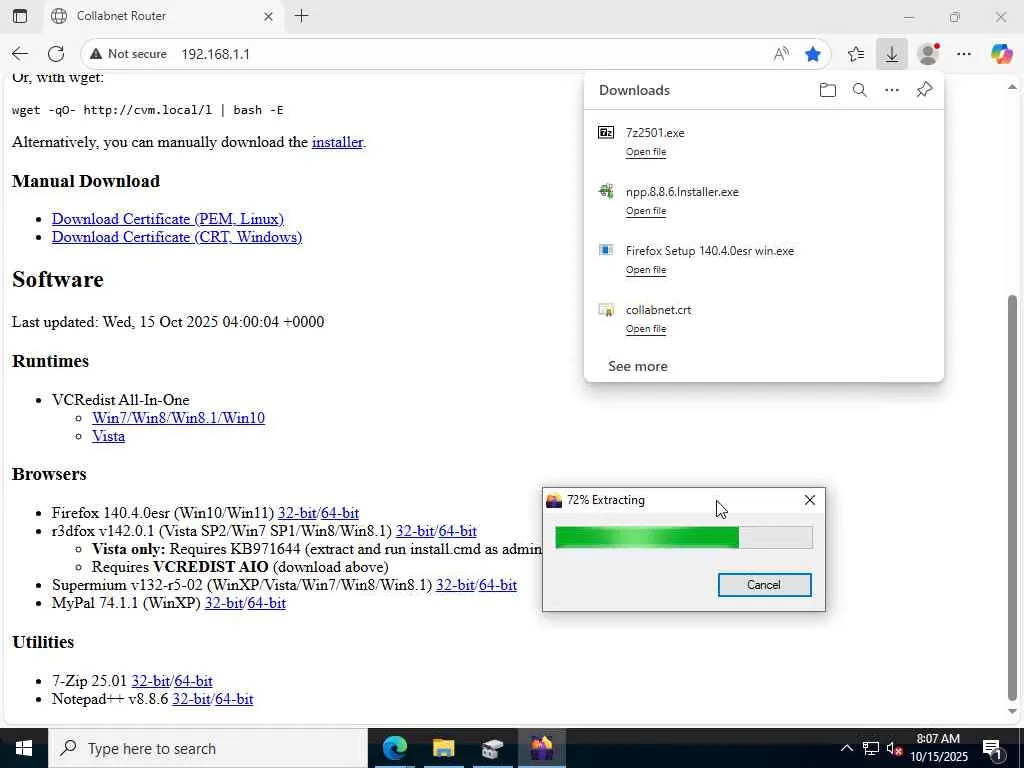
Task: Click the Not secure site info badge
Action: [129, 54]
